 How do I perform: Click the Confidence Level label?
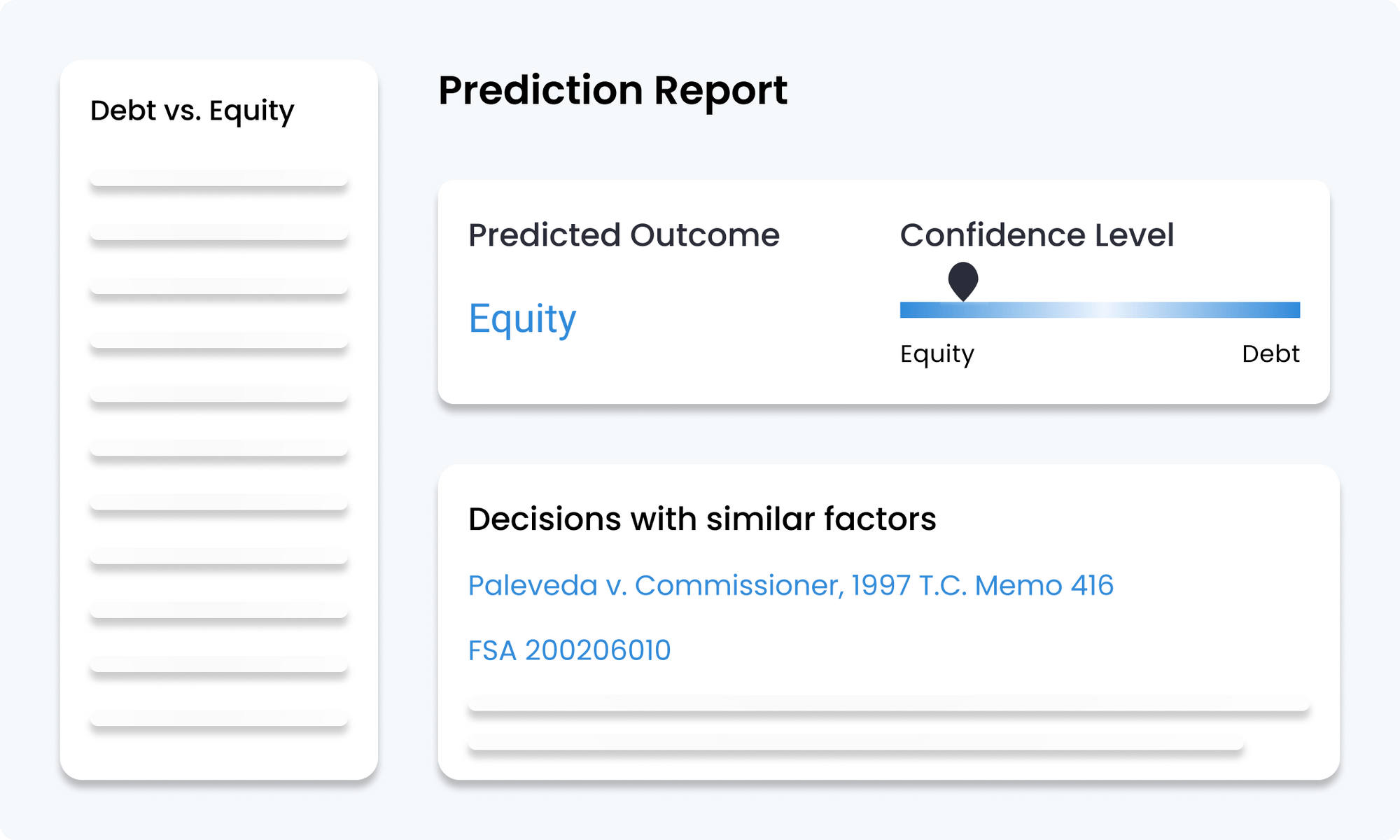tap(1037, 235)
